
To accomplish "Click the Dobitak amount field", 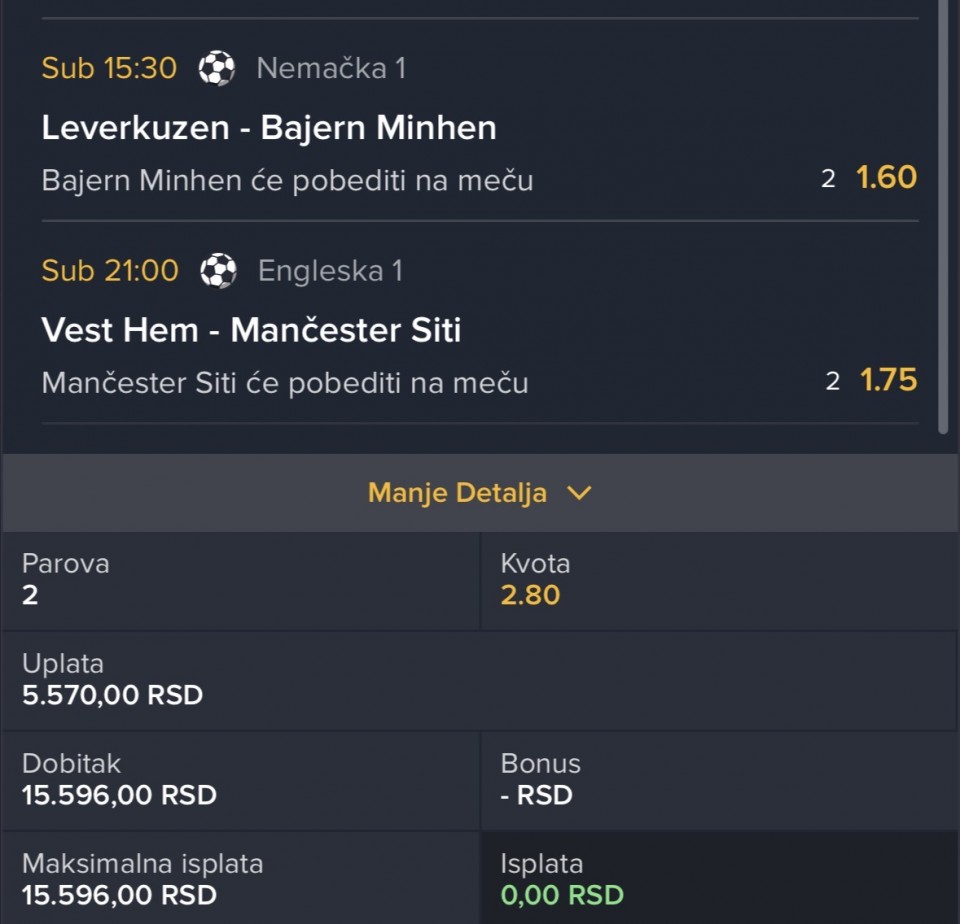I will (119, 795).
